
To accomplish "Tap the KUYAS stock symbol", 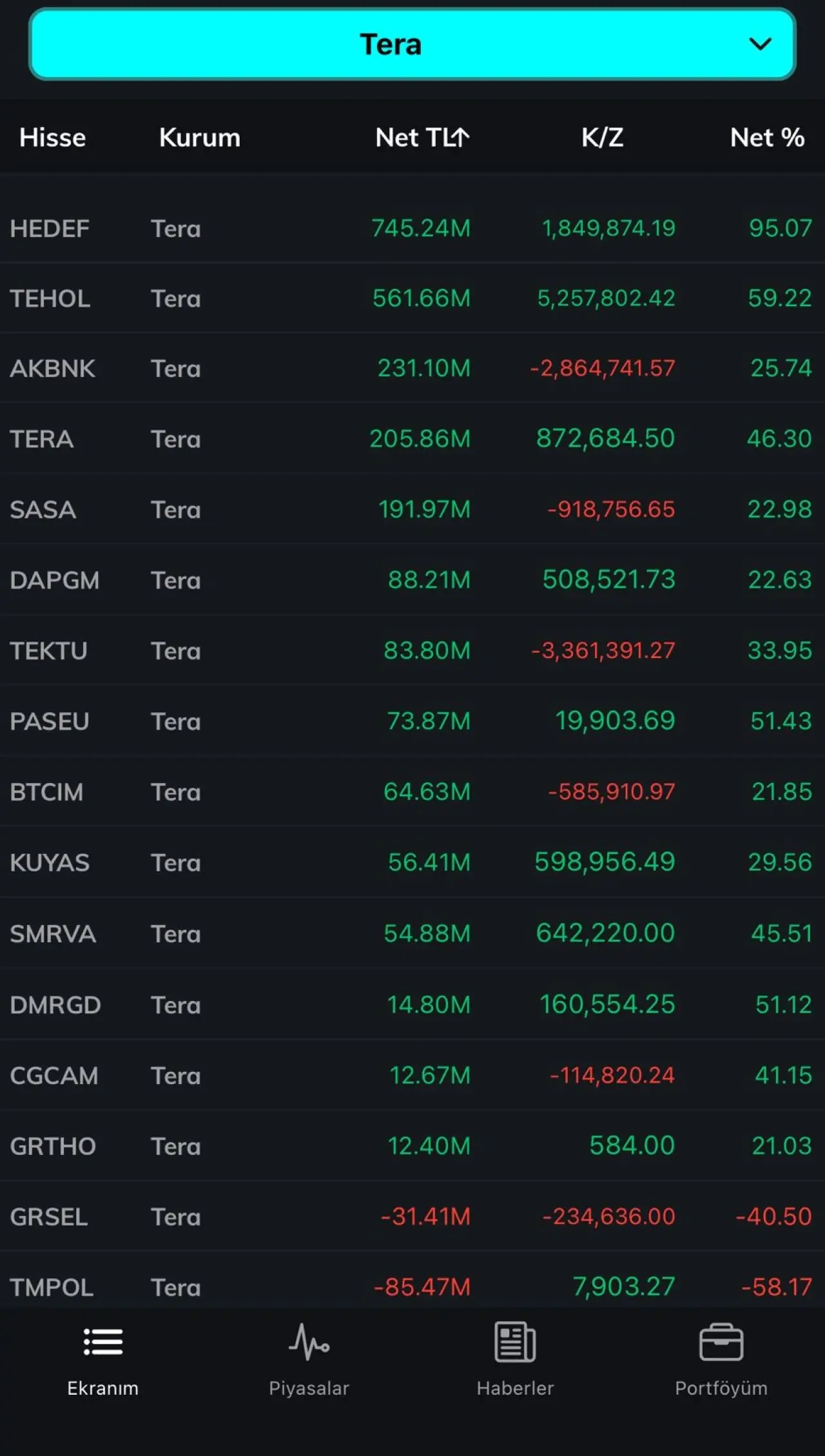I will pos(50,862).
